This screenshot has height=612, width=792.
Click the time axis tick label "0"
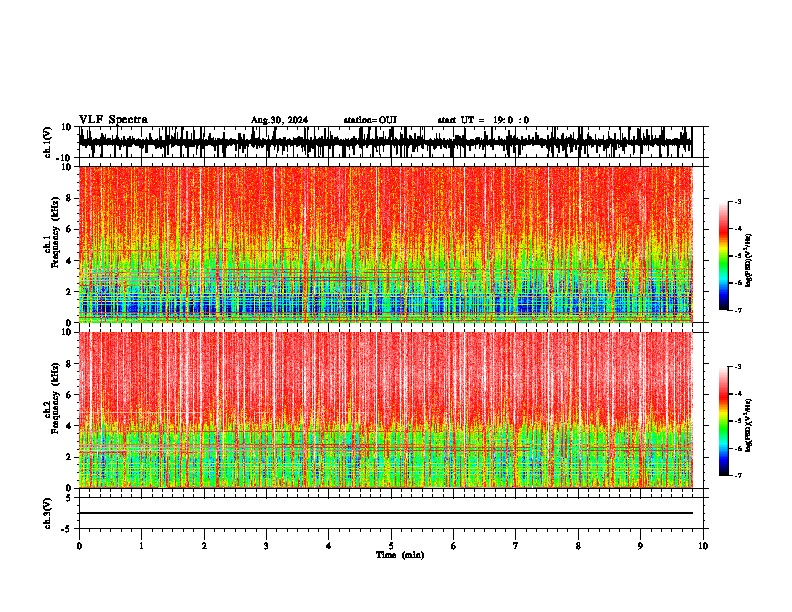(79, 546)
